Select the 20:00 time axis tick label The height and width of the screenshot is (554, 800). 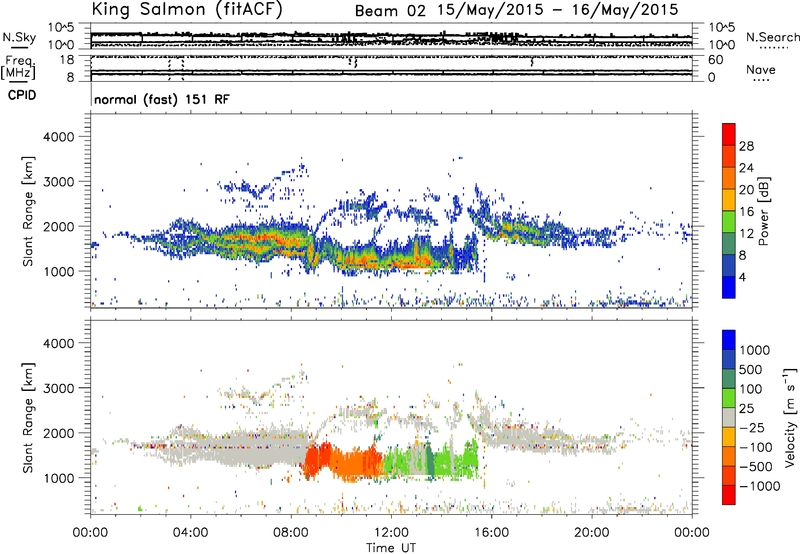click(592, 533)
